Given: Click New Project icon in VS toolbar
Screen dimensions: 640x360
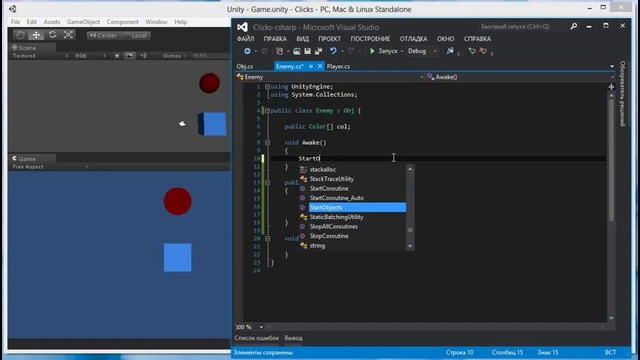Looking at the screenshot, I should coord(280,51).
